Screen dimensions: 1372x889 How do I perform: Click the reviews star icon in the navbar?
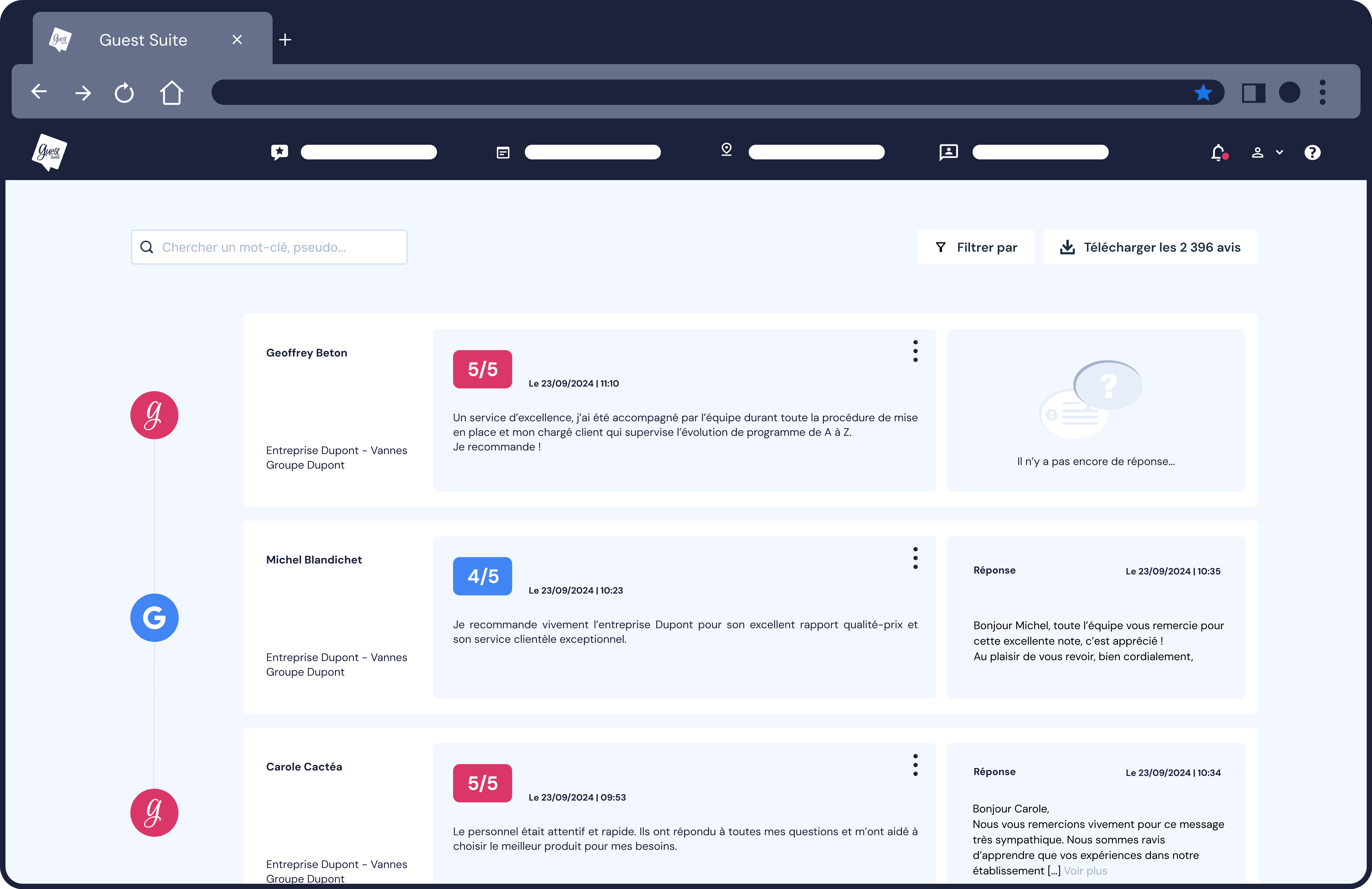pyautogui.click(x=280, y=152)
